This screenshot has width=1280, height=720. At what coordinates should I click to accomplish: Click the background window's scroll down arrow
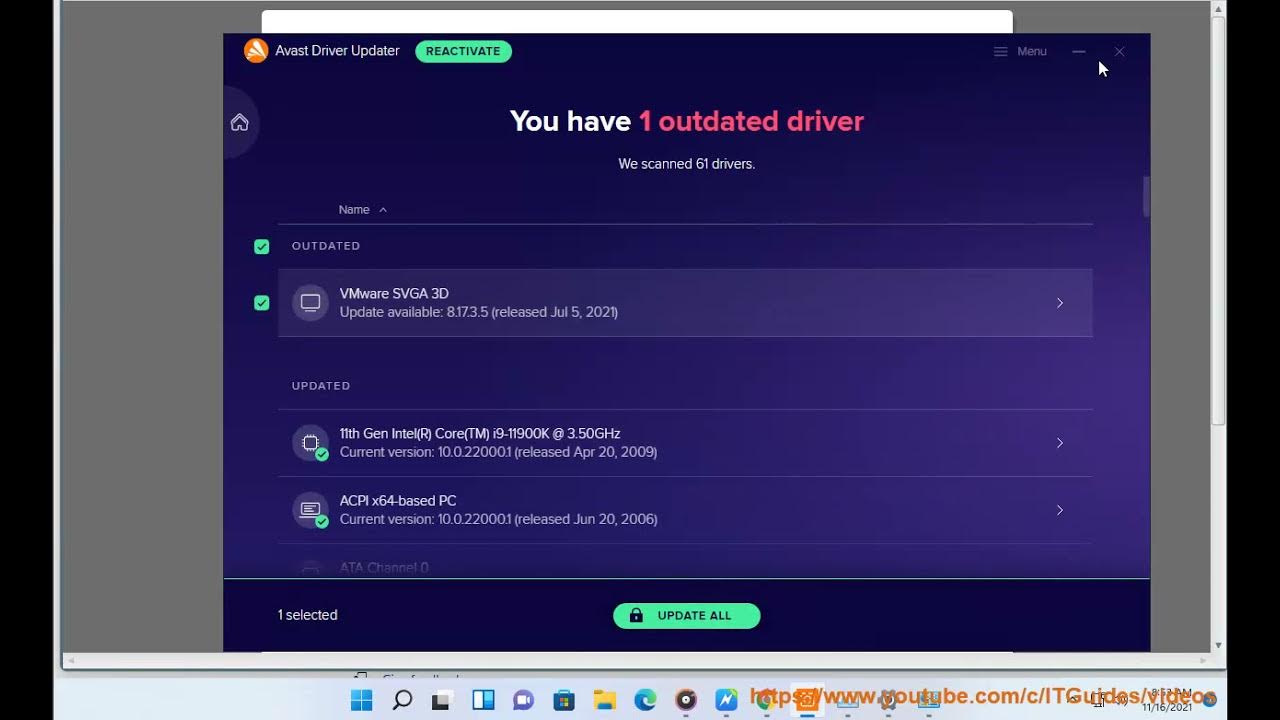click(x=1218, y=645)
